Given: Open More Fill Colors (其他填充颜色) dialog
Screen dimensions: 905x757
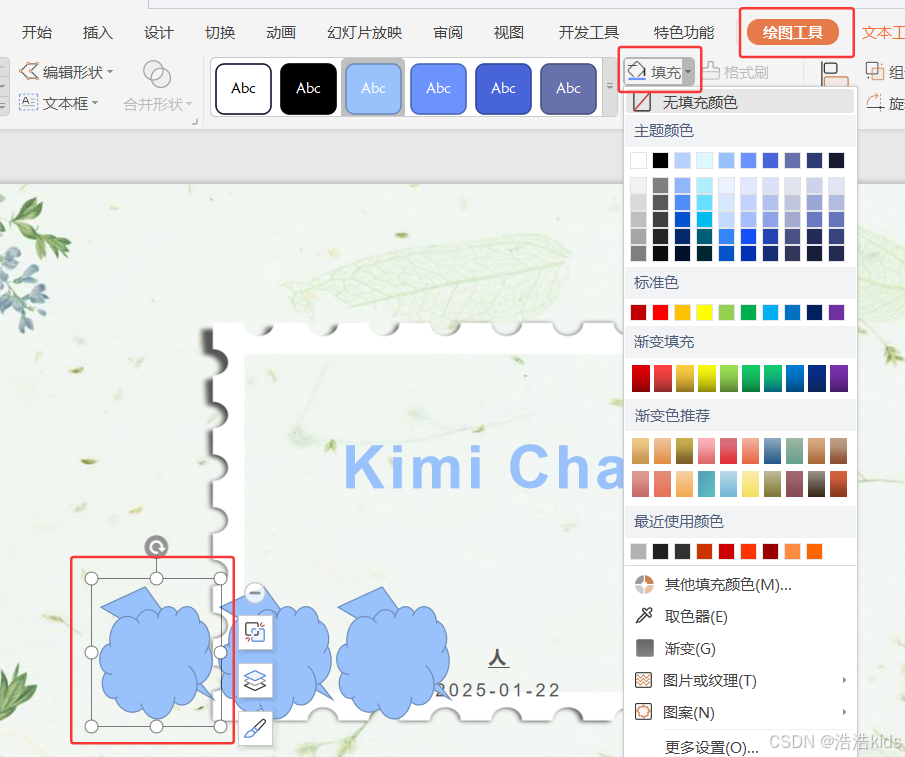Looking at the screenshot, I should (x=740, y=584).
